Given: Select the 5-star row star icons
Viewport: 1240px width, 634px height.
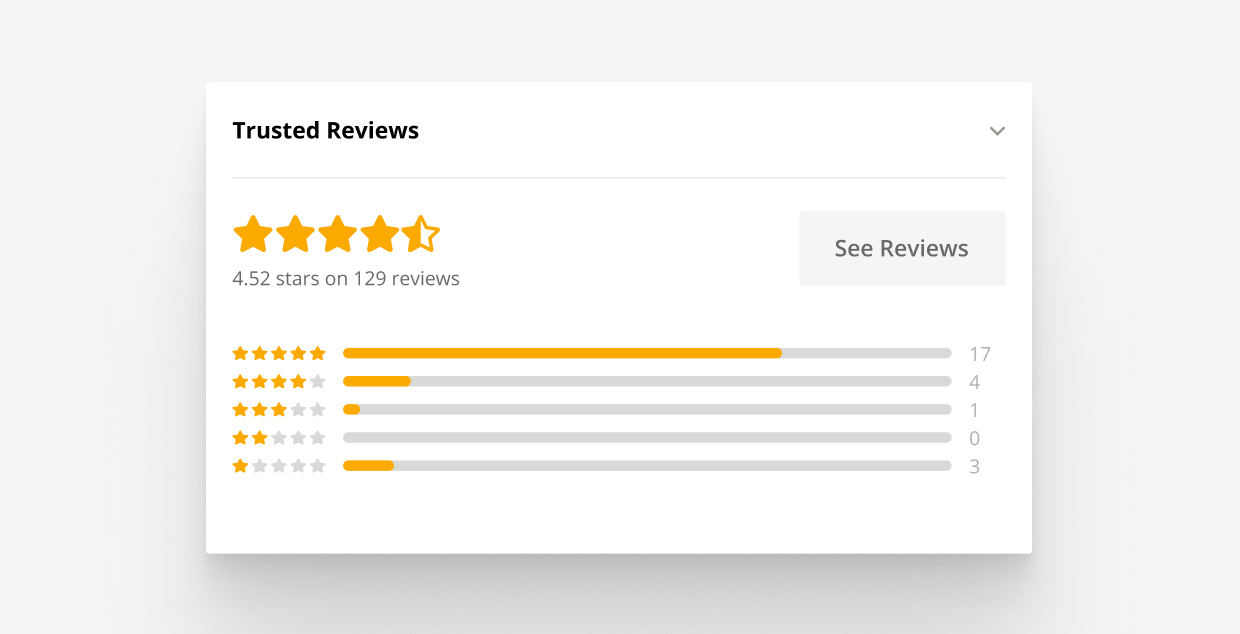Looking at the screenshot, I should (279, 353).
